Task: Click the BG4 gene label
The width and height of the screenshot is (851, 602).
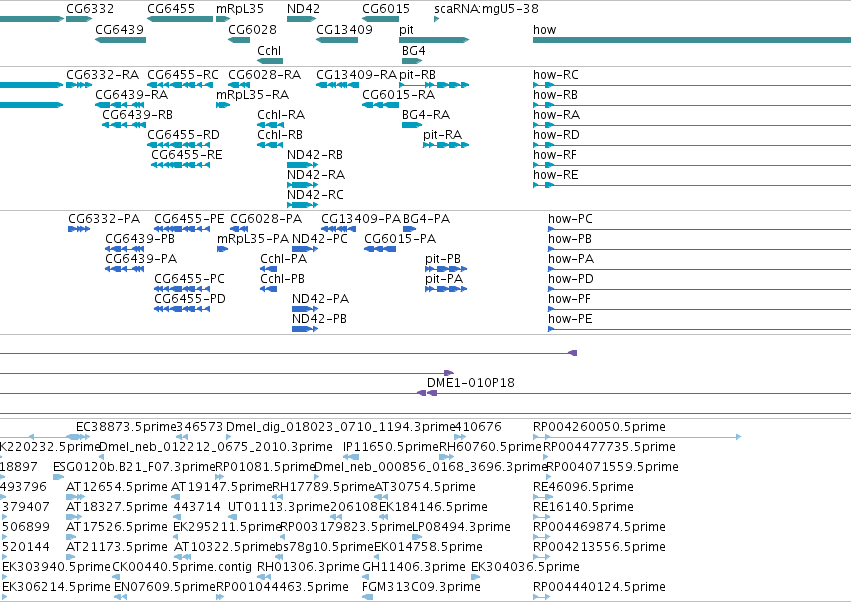Action: (414, 50)
